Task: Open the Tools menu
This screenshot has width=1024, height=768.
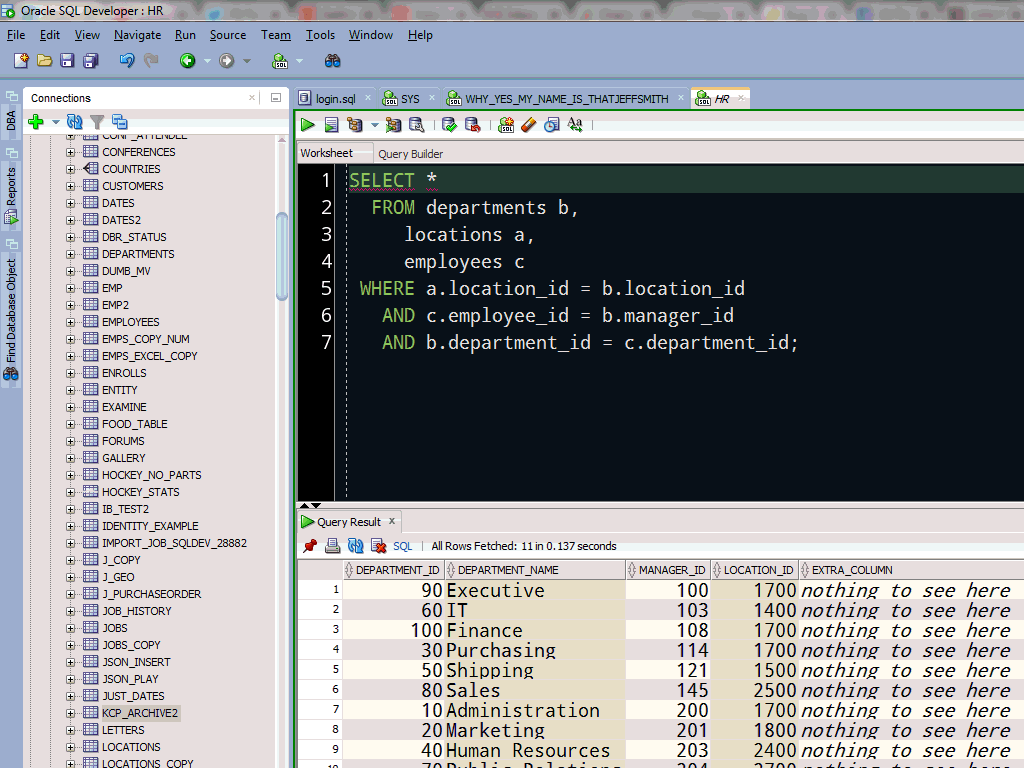Action: click(320, 35)
